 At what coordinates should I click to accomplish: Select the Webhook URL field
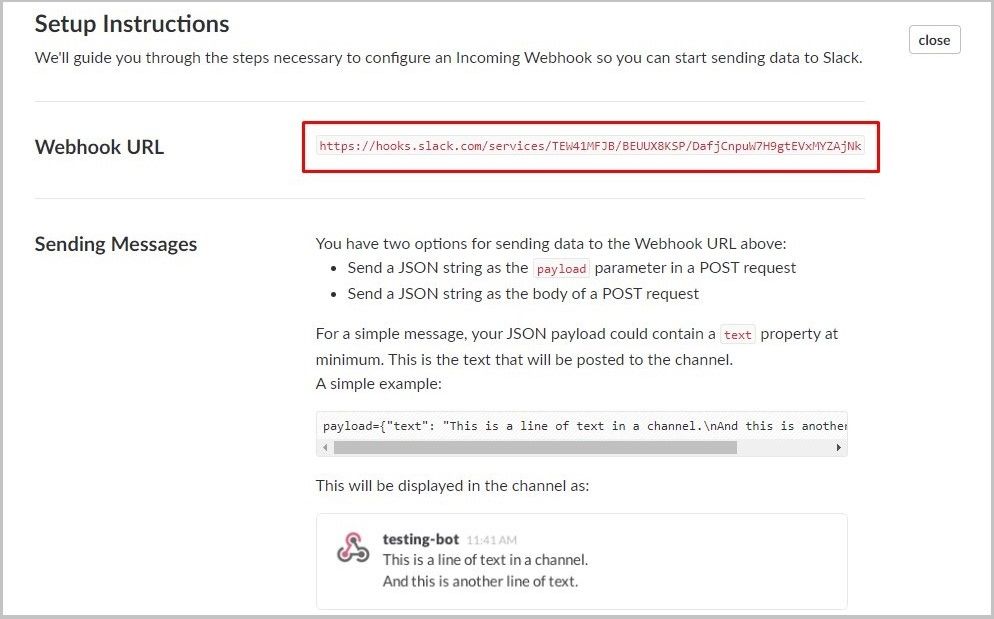[x=590, y=147]
